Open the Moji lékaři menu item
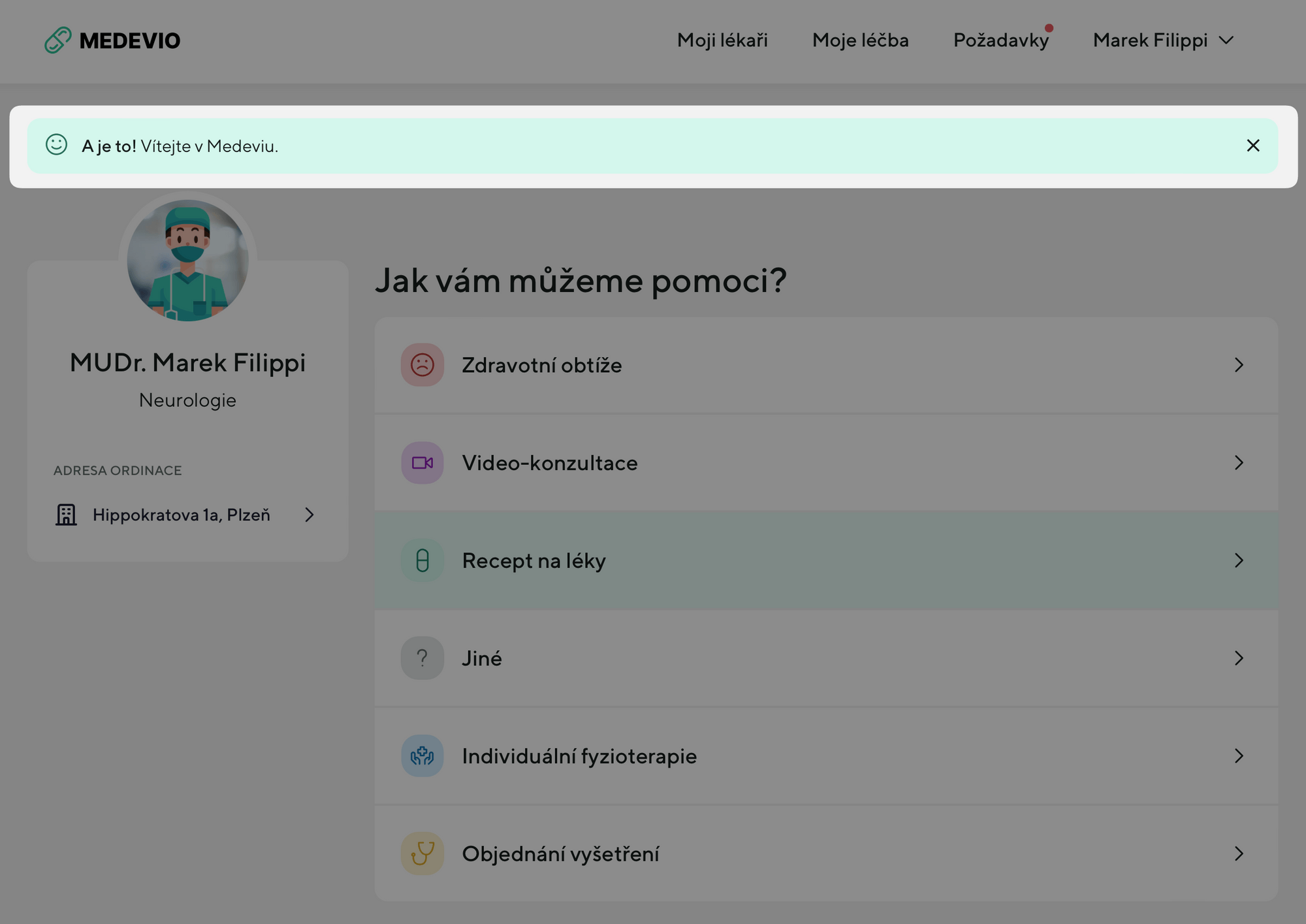The width and height of the screenshot is (1306, 924). (x=722, y=40)
